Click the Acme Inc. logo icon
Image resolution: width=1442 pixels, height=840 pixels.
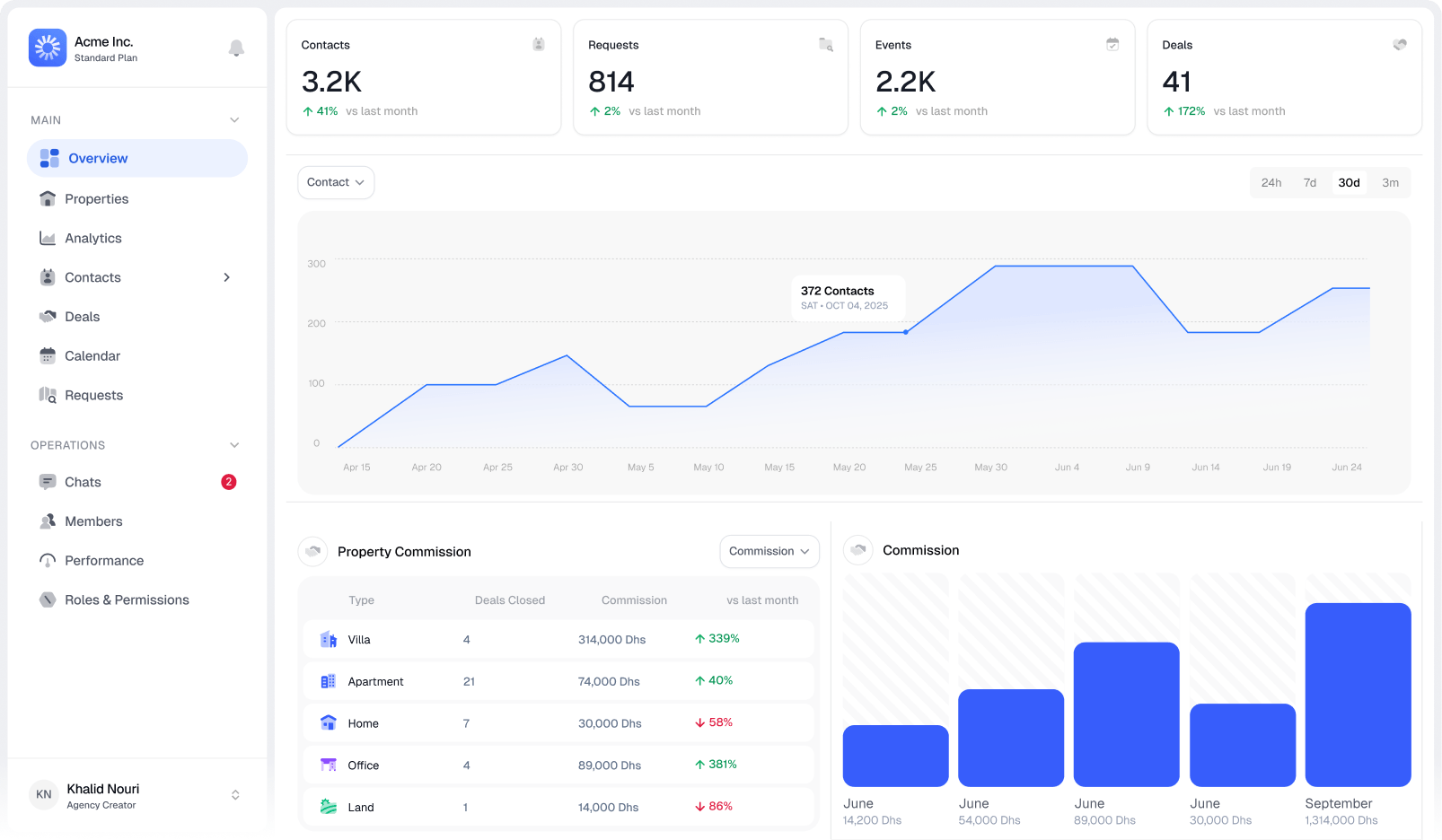click(48, 48)
